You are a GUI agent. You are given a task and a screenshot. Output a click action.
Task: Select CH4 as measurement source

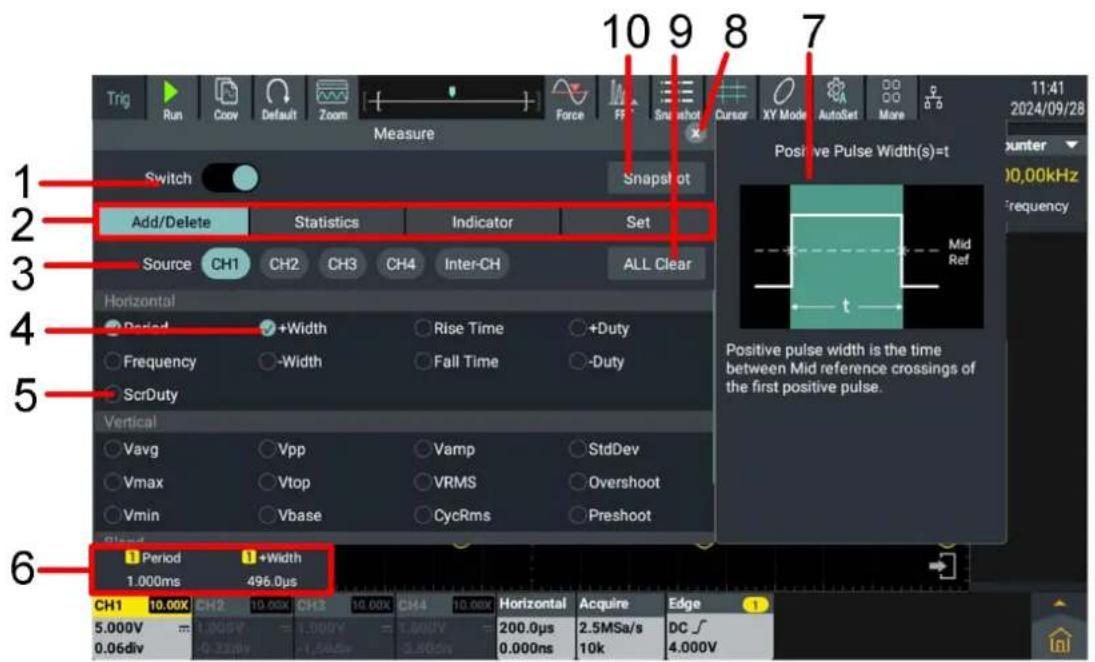[401, 264]
